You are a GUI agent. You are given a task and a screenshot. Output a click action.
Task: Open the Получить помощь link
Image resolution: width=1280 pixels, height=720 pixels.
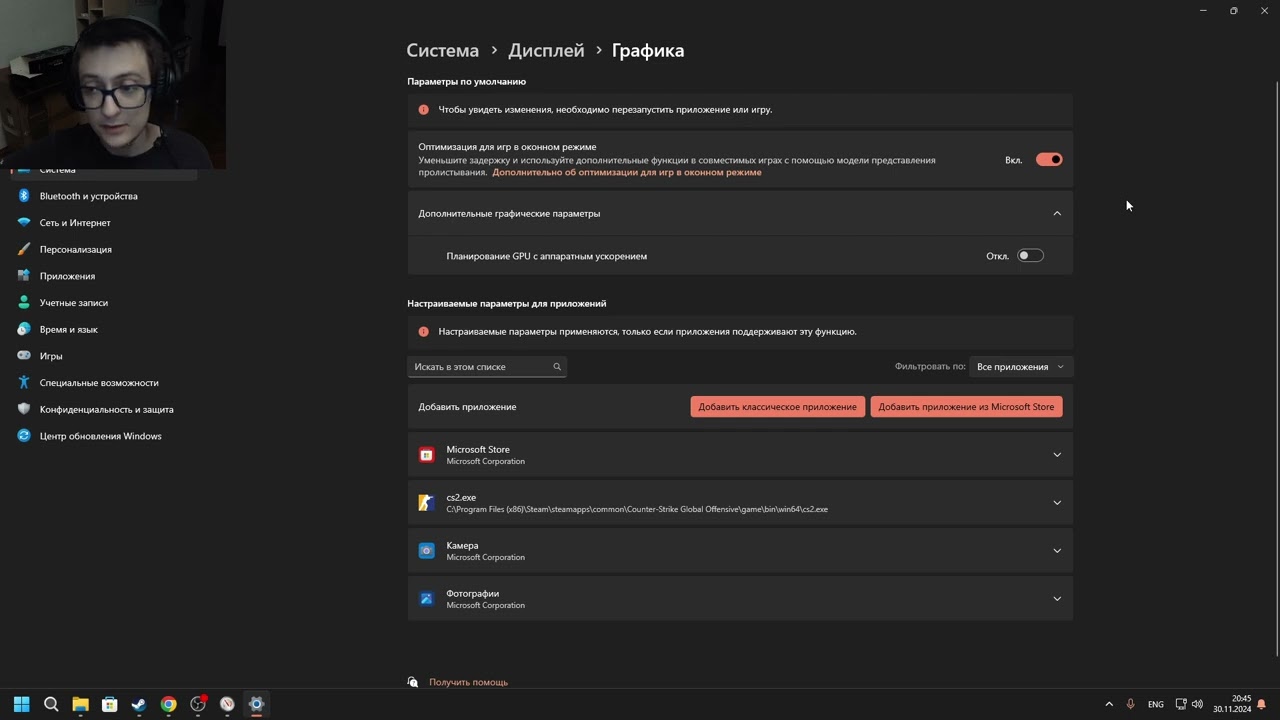[x=468, y=682]
